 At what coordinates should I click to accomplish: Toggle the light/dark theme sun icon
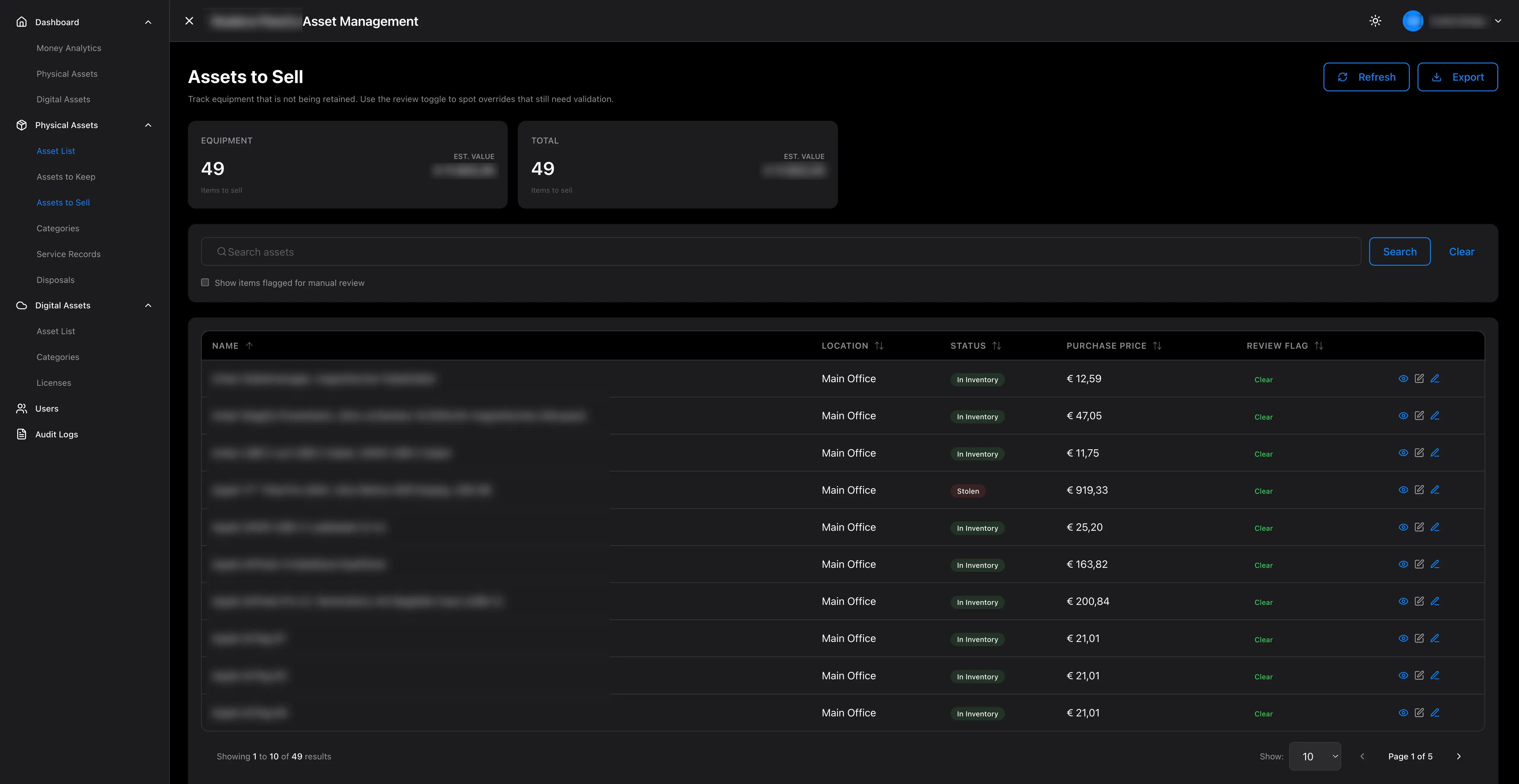point(1375,21)
